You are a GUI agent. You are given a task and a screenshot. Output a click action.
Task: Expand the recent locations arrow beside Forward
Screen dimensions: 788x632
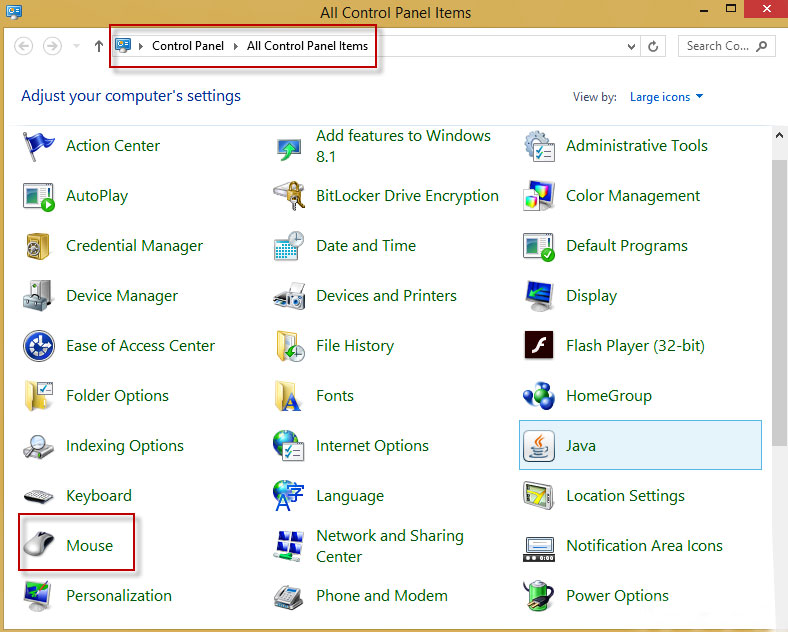pos(76,46)
